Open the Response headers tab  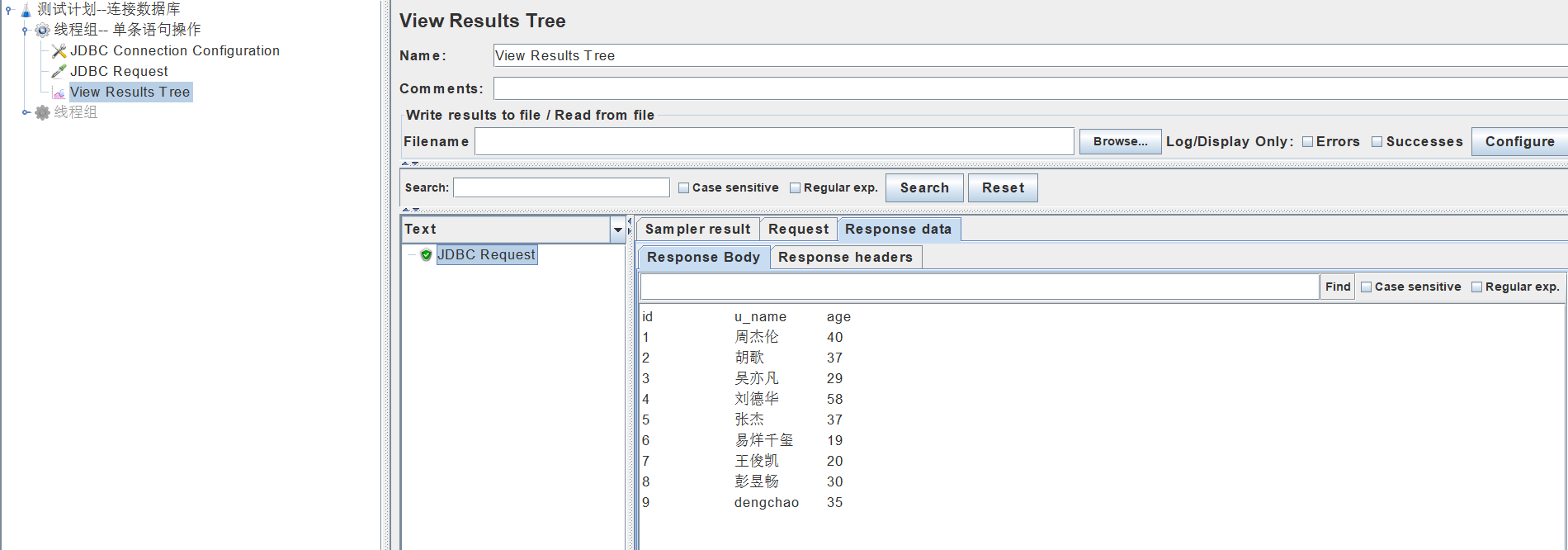pyautogui.click(x=845, y=258)
